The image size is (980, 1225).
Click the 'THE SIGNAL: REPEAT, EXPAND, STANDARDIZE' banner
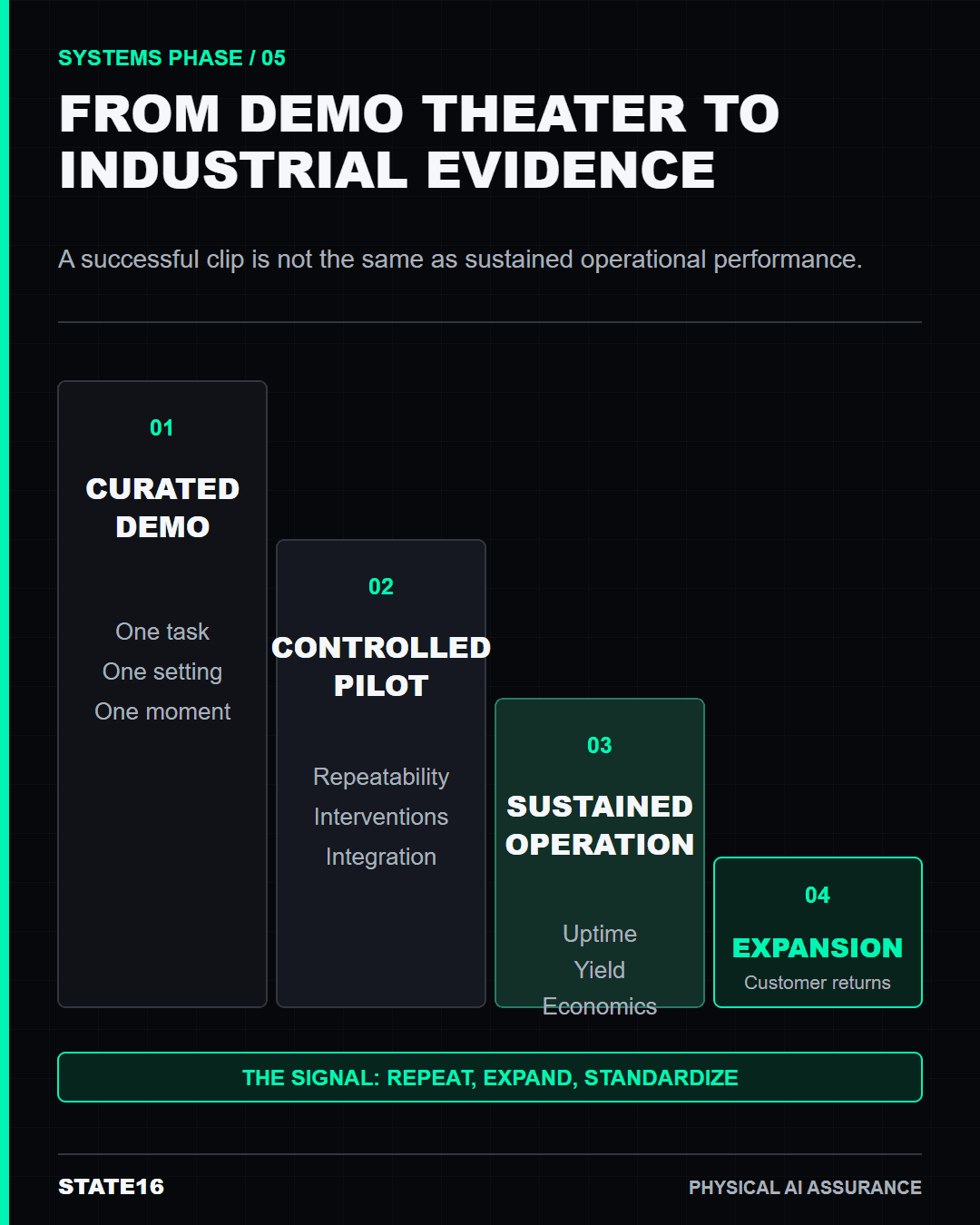tap(490, 1077)
